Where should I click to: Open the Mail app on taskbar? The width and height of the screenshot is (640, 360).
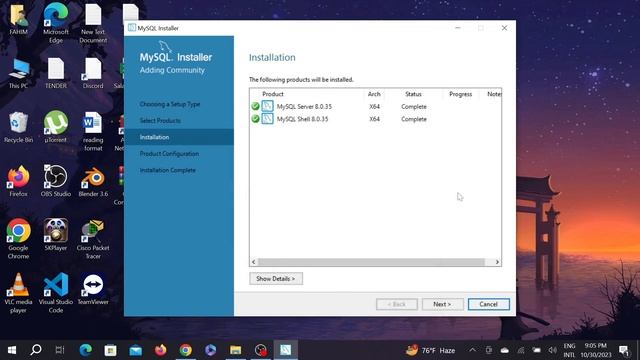click(136, 350)
